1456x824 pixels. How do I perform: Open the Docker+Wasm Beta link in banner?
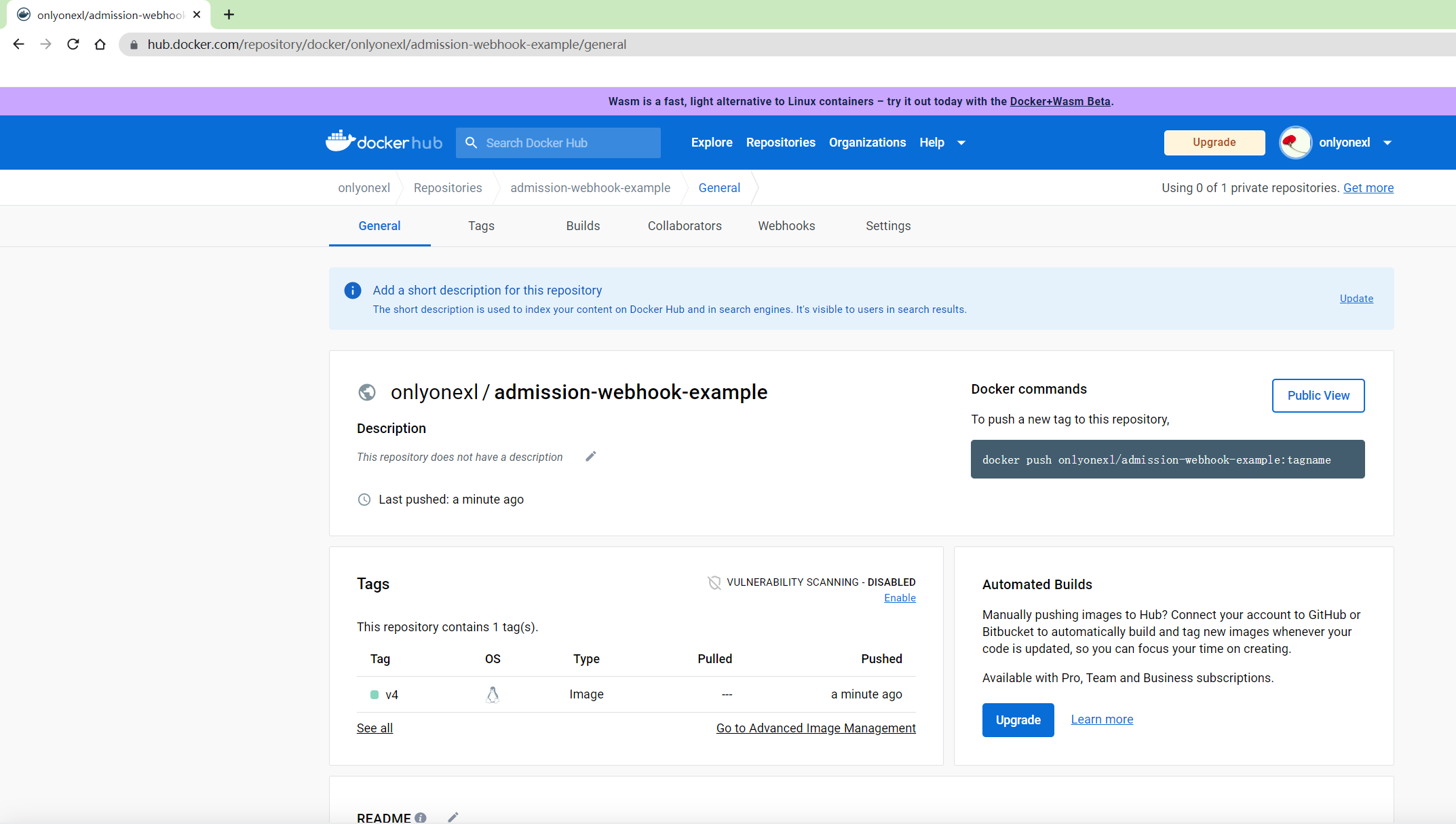tap(1060, 101)
